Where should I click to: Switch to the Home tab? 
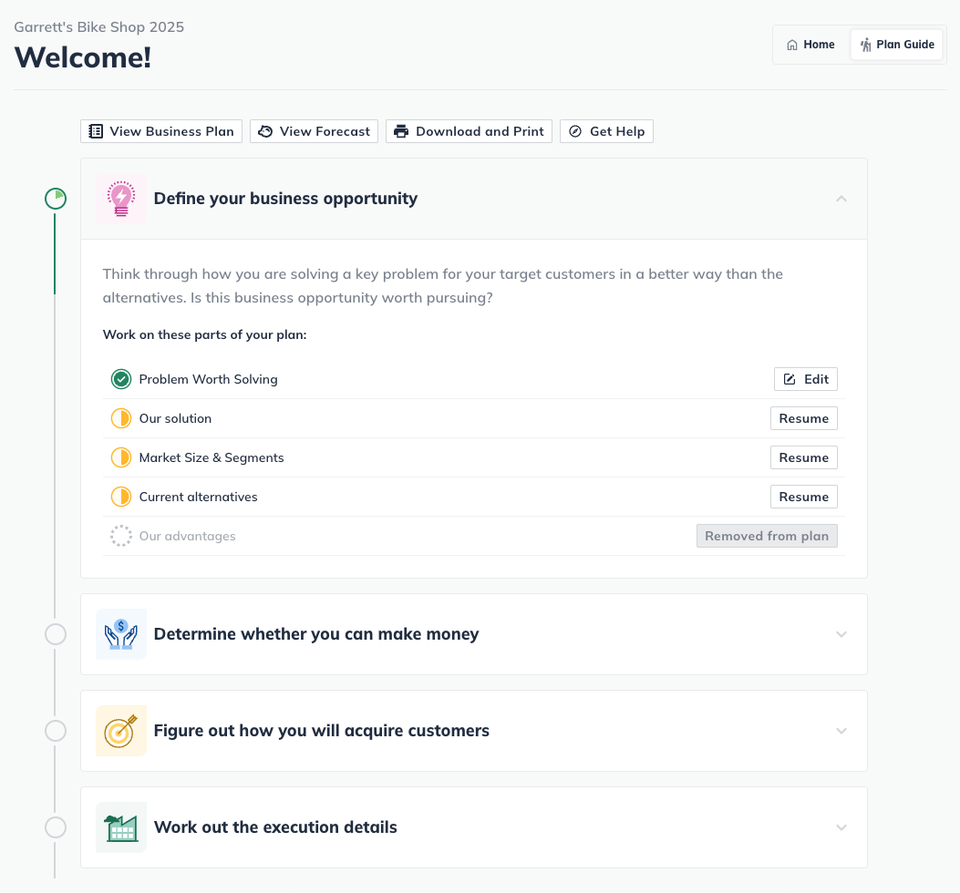[811, 45]
